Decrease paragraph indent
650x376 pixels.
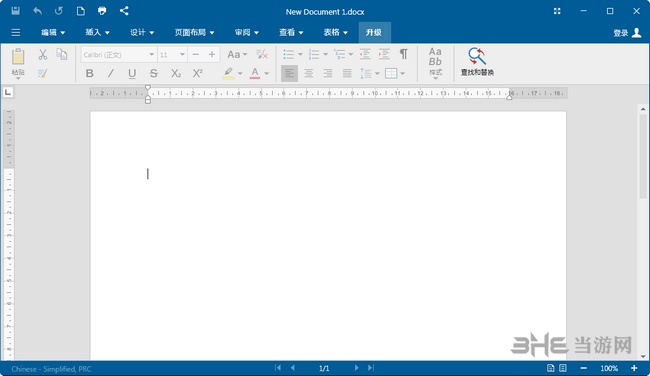tap(365, 54)
